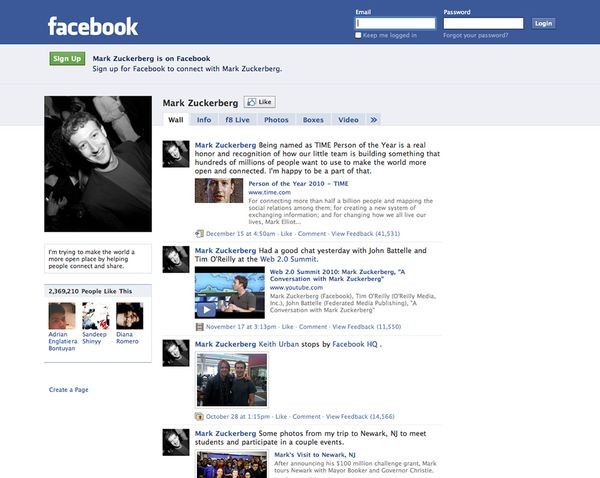Viewport: 600px width, 478px height.
Task: Open Diana Romero name link
Action: coord(127,338)
